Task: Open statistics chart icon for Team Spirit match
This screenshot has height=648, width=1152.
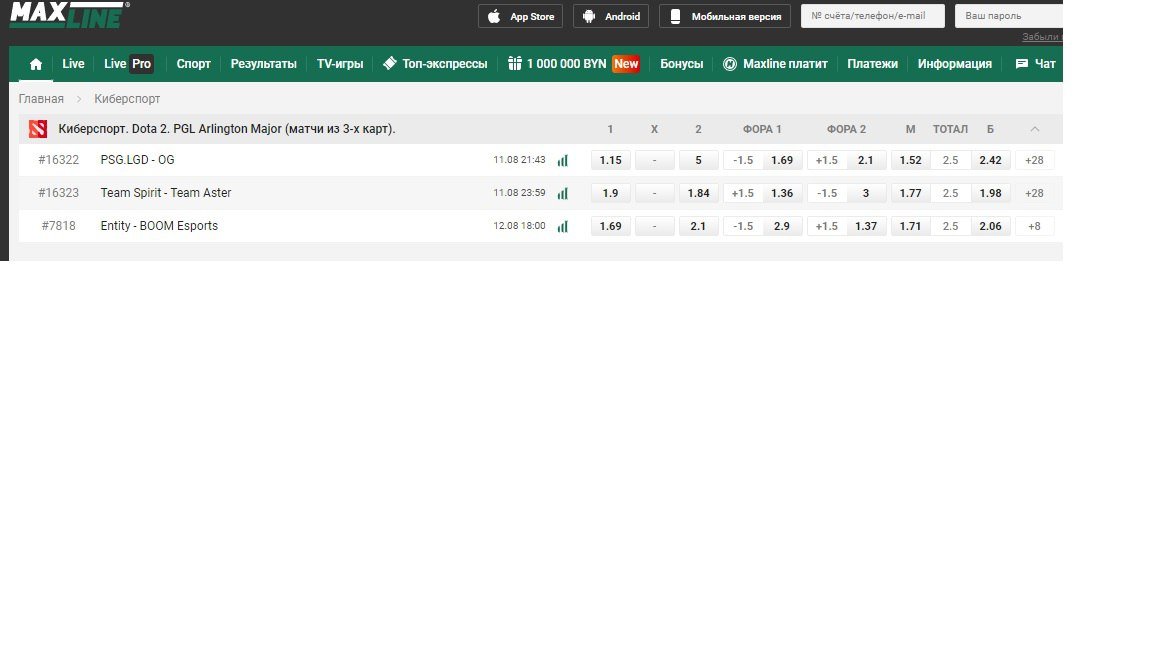Action: (x=562, y=193)
